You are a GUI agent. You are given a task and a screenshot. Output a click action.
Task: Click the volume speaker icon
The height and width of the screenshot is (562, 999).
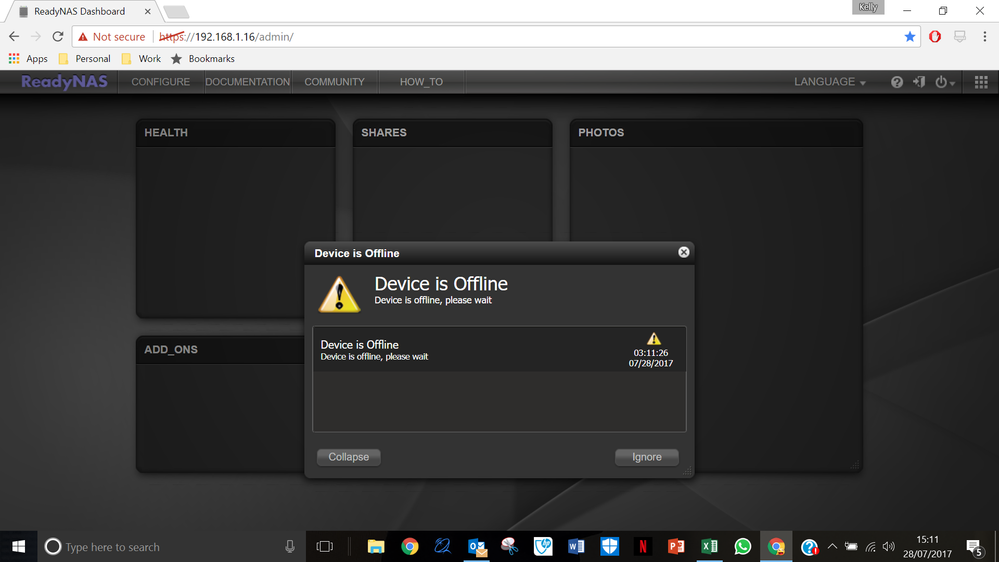pos(889,547)
